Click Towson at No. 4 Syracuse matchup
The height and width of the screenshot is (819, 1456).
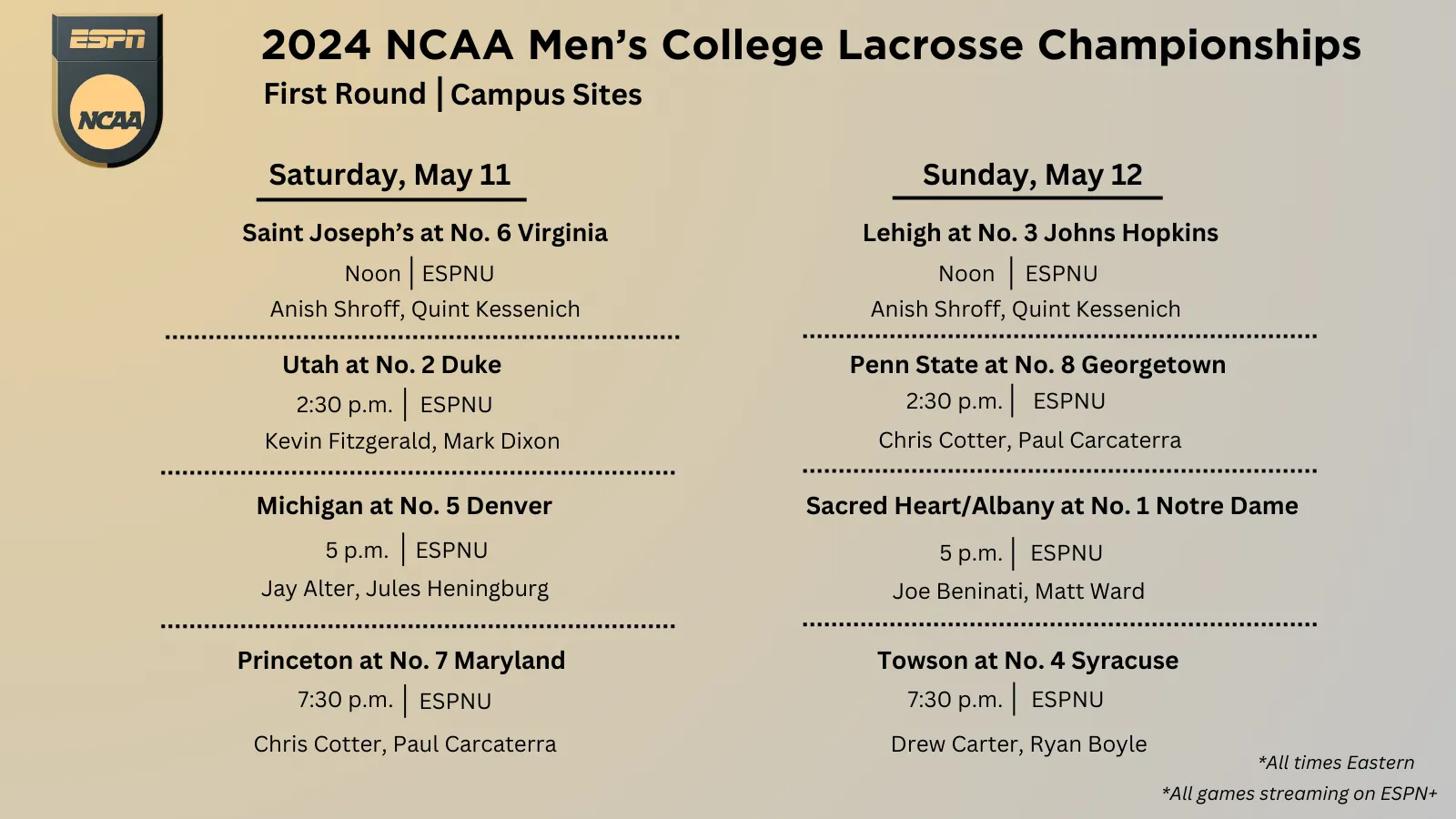[x=1027, y=661]
